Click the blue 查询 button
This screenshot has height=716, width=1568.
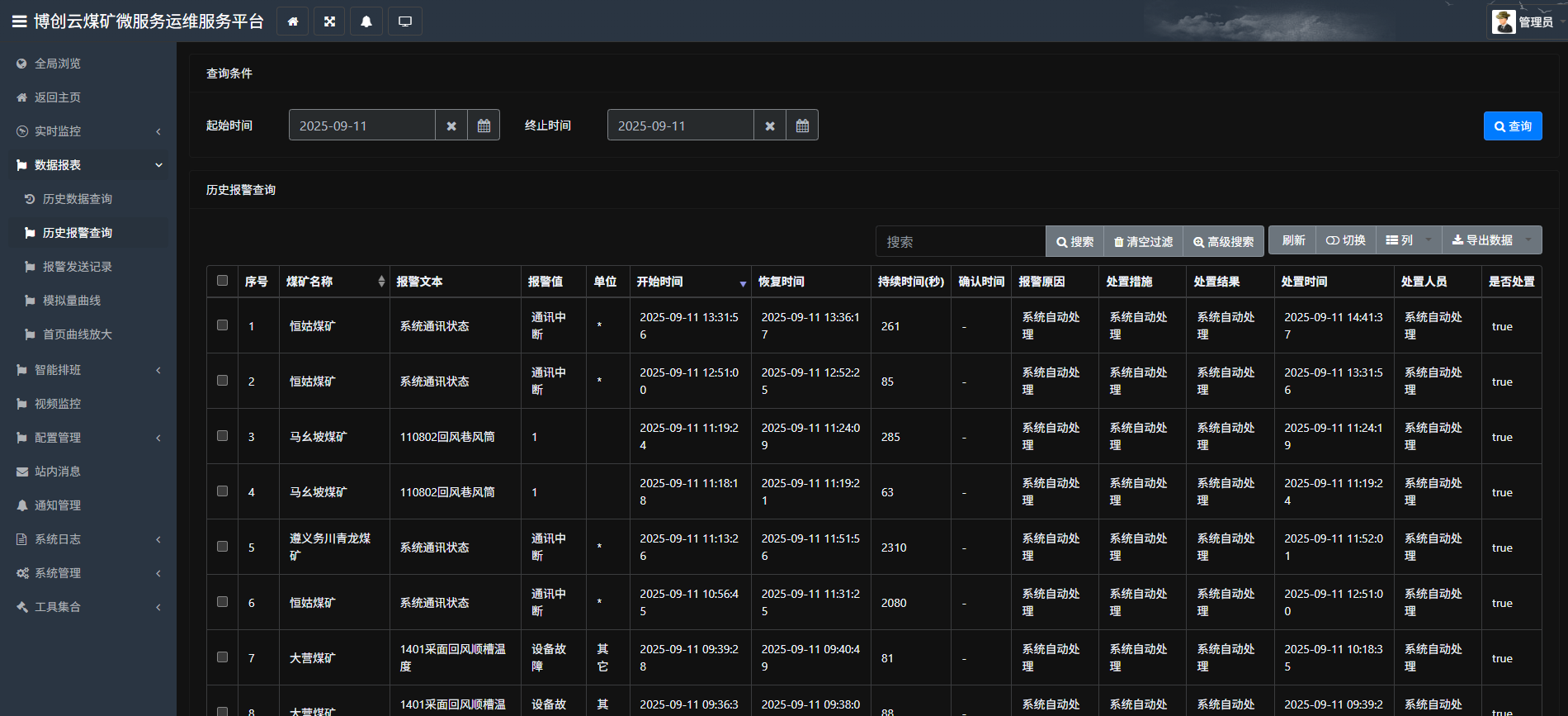pos(1512,126)
